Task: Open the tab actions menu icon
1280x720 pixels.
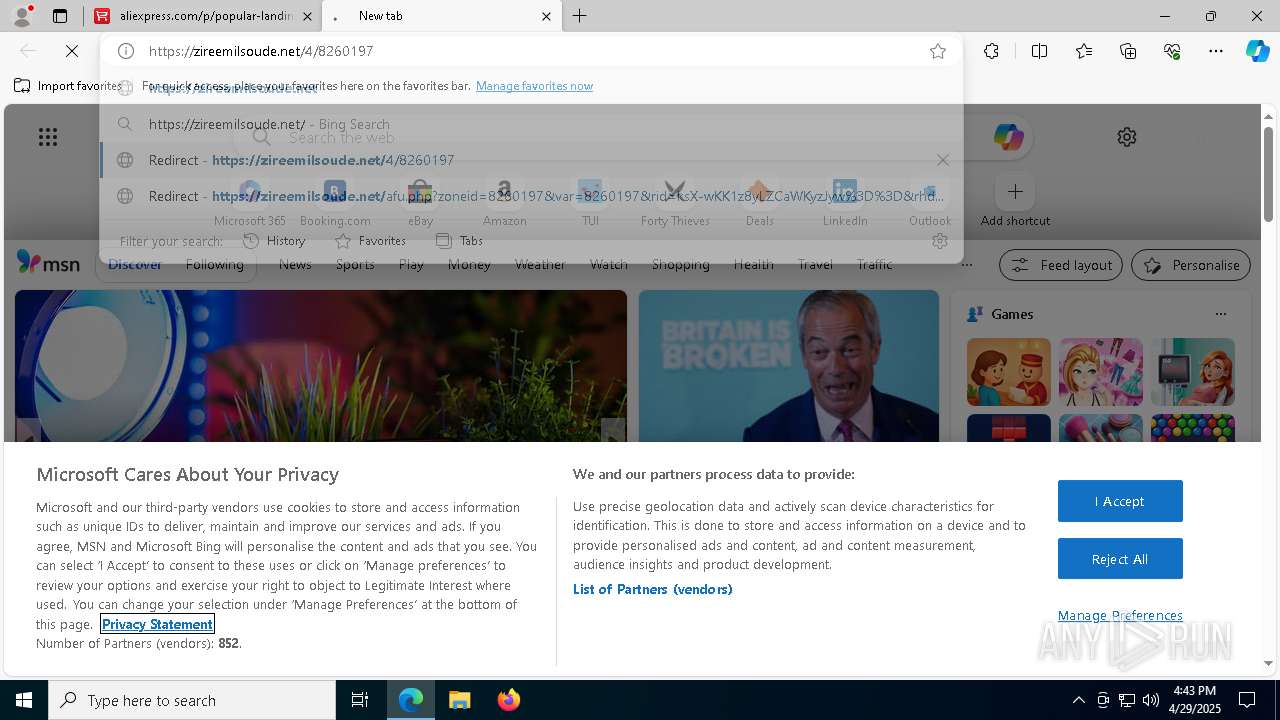Action: tap(60, 16)
